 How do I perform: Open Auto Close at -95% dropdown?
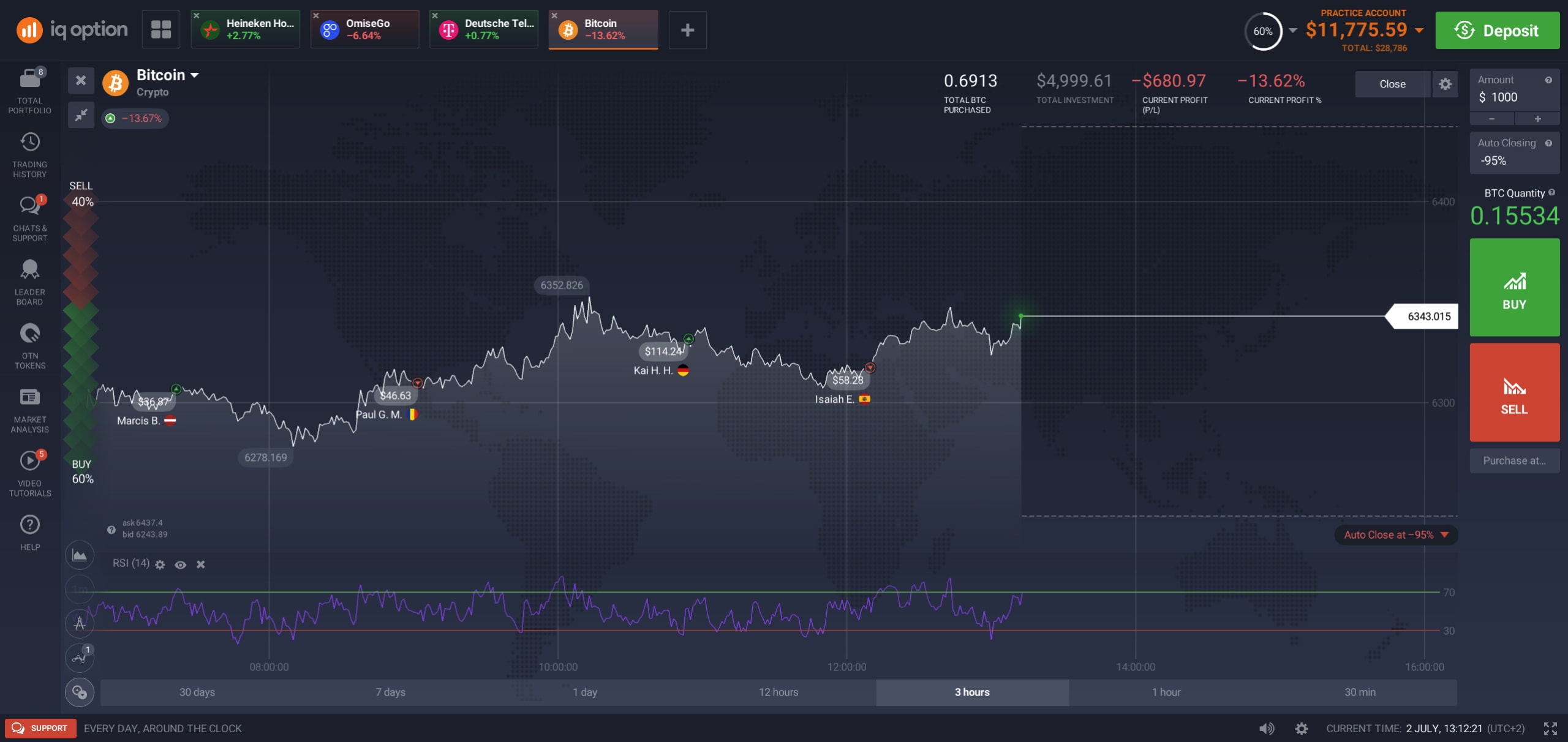point(1396,535)
